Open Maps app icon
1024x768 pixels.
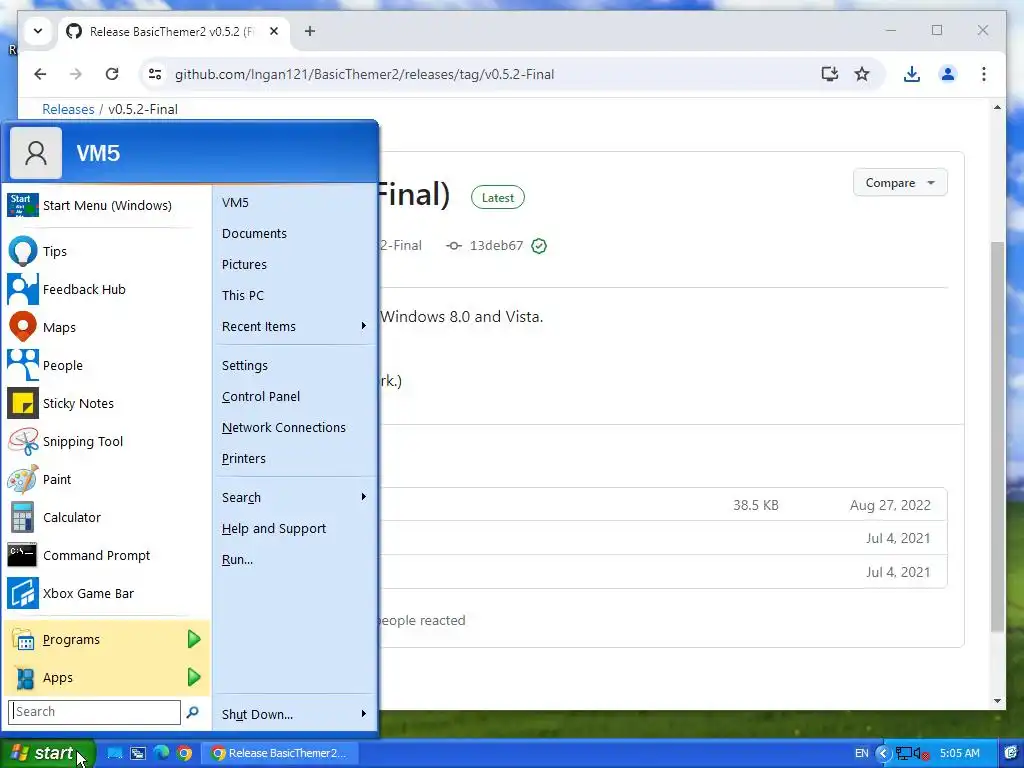[x=22, y=327]
